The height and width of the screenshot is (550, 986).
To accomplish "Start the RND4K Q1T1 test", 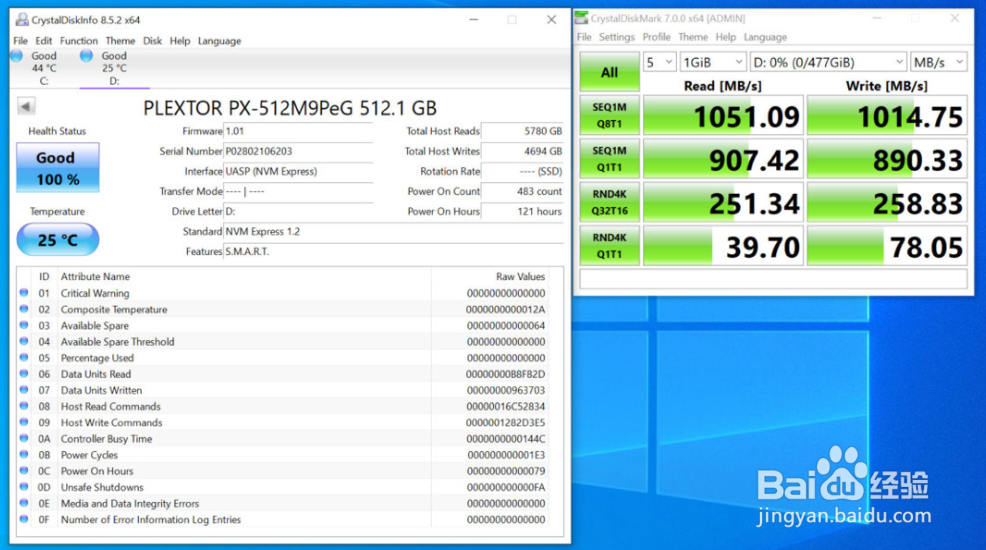I will (609, 245).
